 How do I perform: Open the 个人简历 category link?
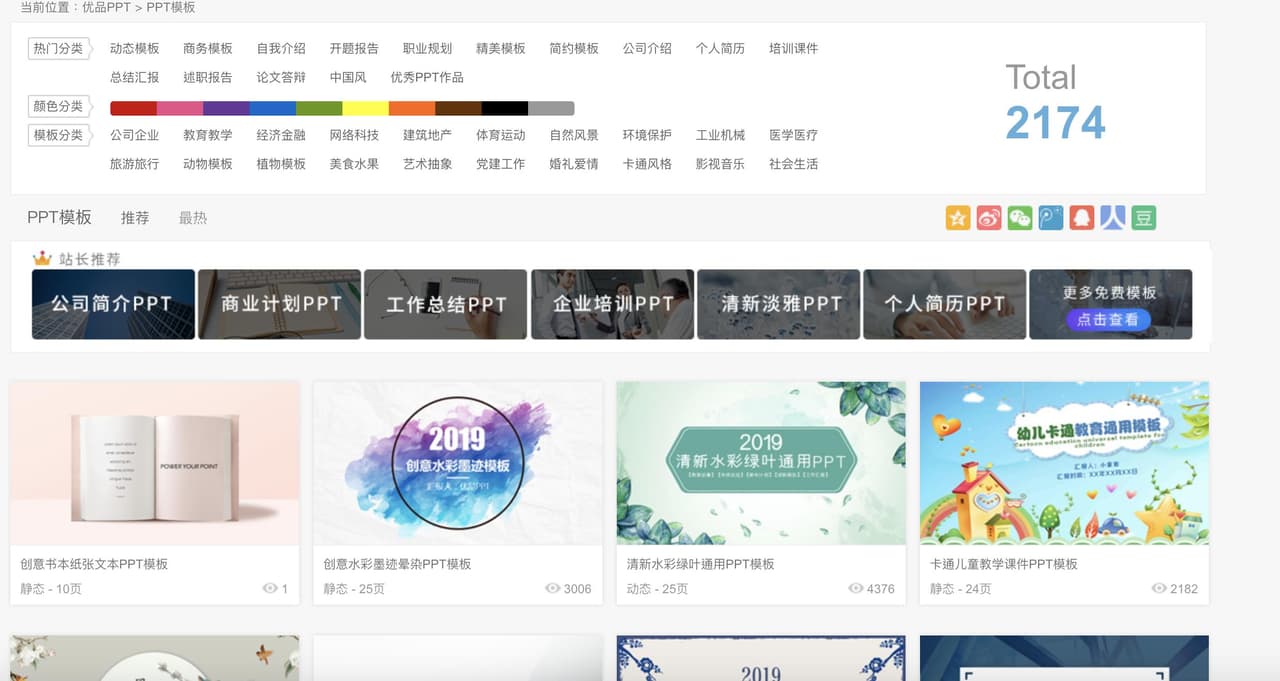point(721,48)
